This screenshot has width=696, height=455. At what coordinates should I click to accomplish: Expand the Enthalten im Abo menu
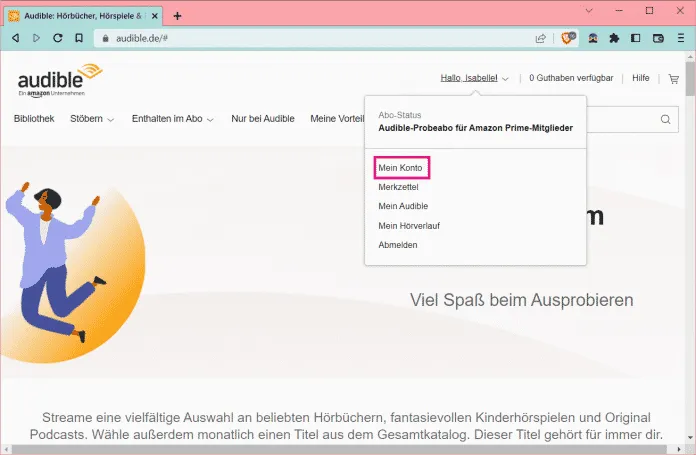click(x=173, y=119)
